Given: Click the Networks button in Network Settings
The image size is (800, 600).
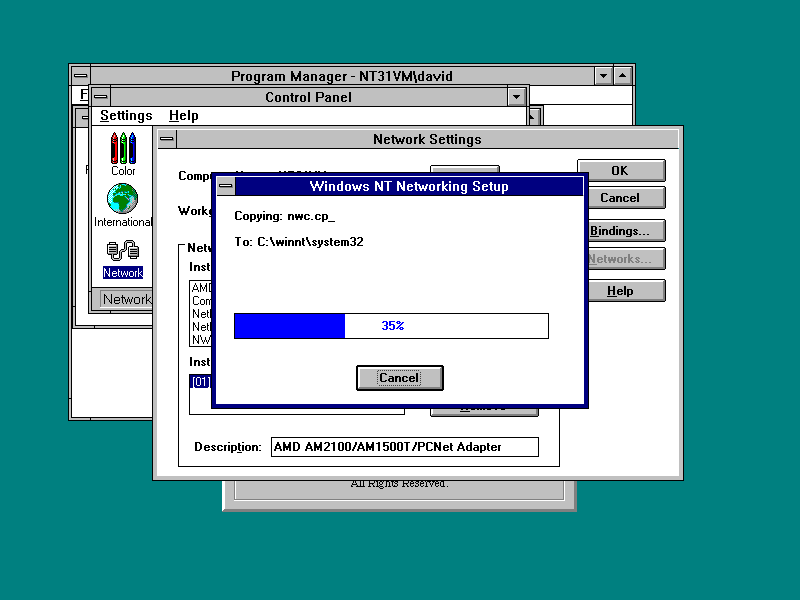Looking at the screenshot, I should point(627,259).
